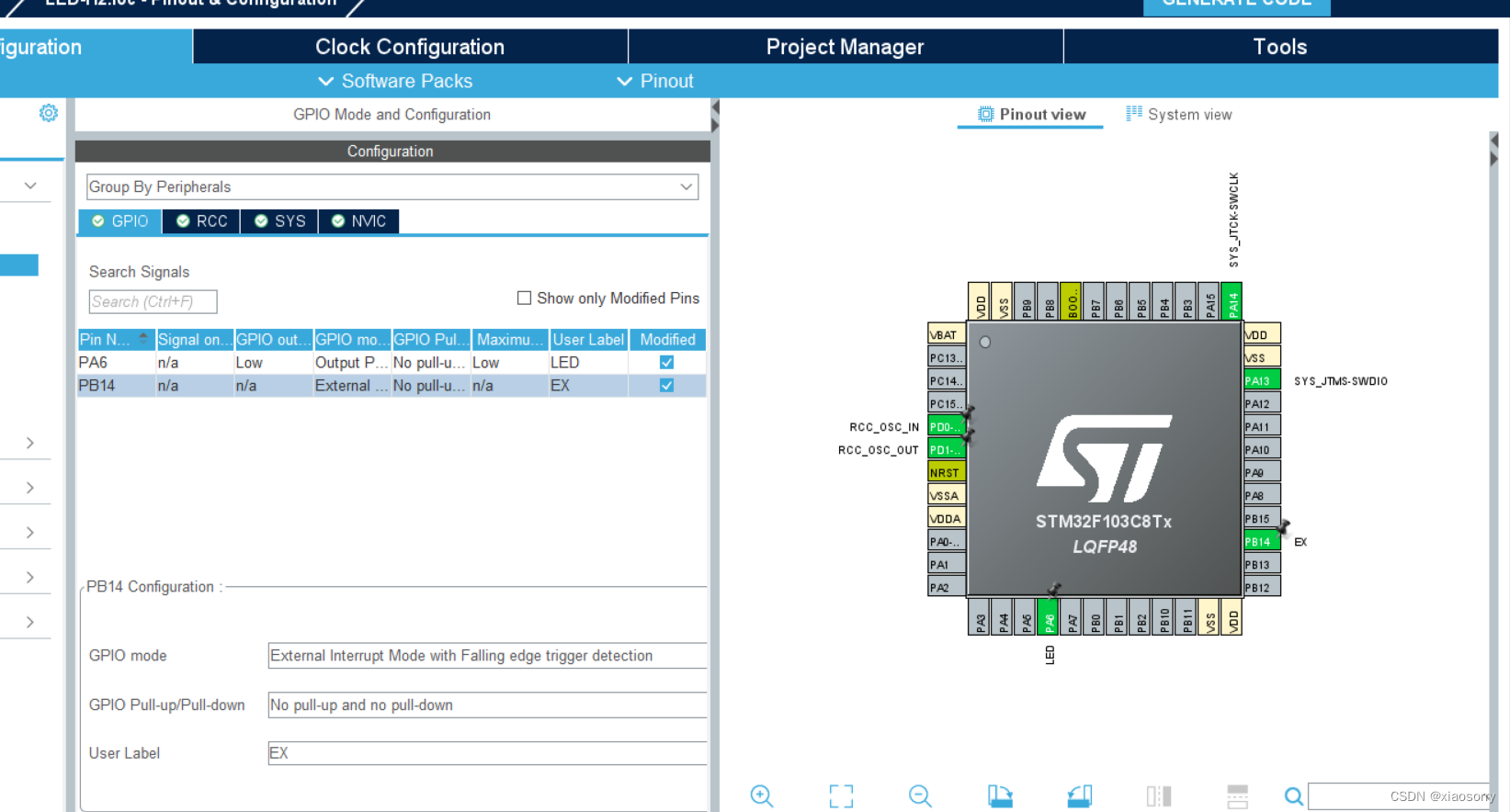Sort by GPIO output level column header
This screenshot has width=1510, height=812.
coord(274,340)
